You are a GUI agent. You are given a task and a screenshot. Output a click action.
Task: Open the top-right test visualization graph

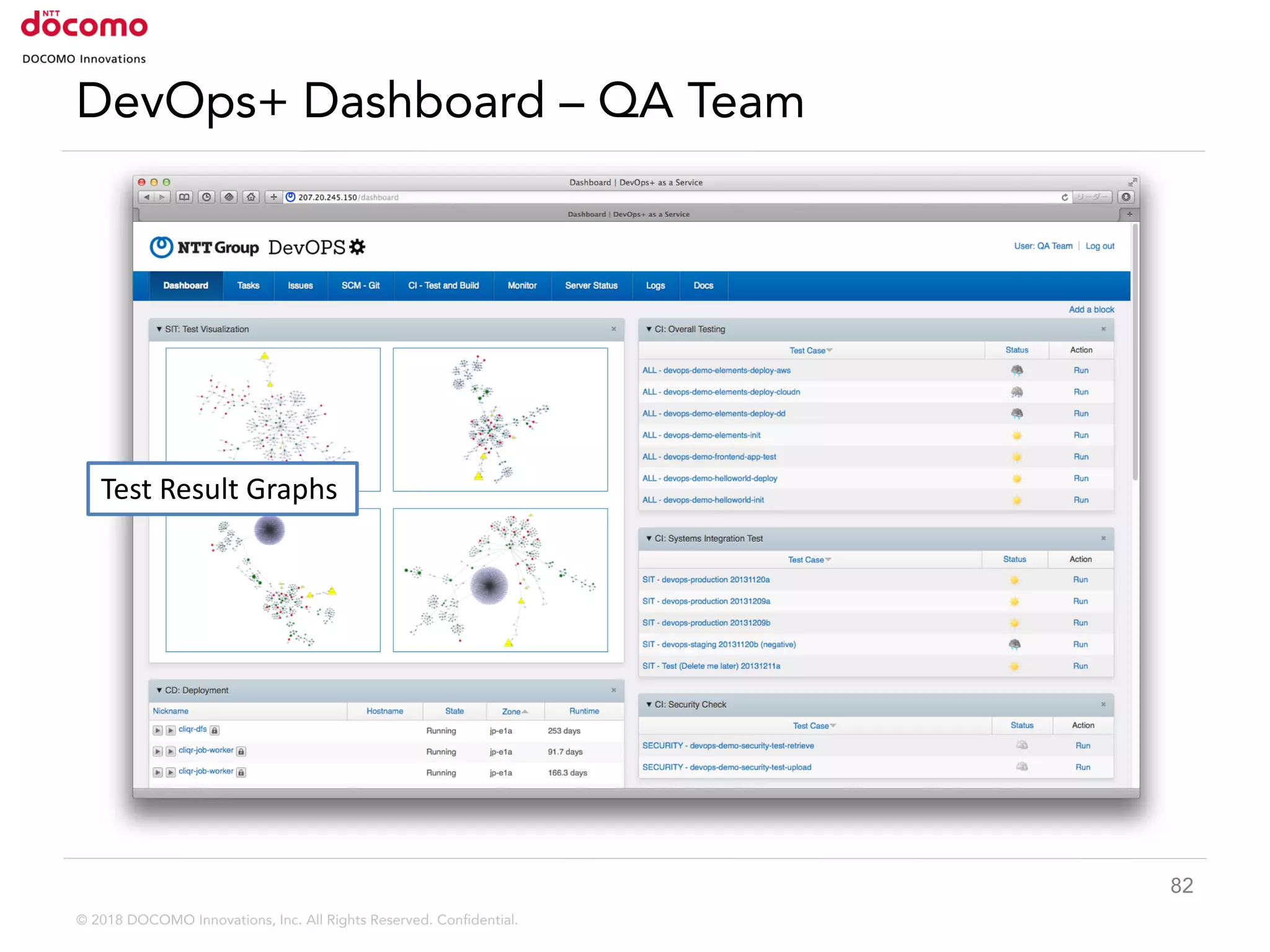pos(500,420)
